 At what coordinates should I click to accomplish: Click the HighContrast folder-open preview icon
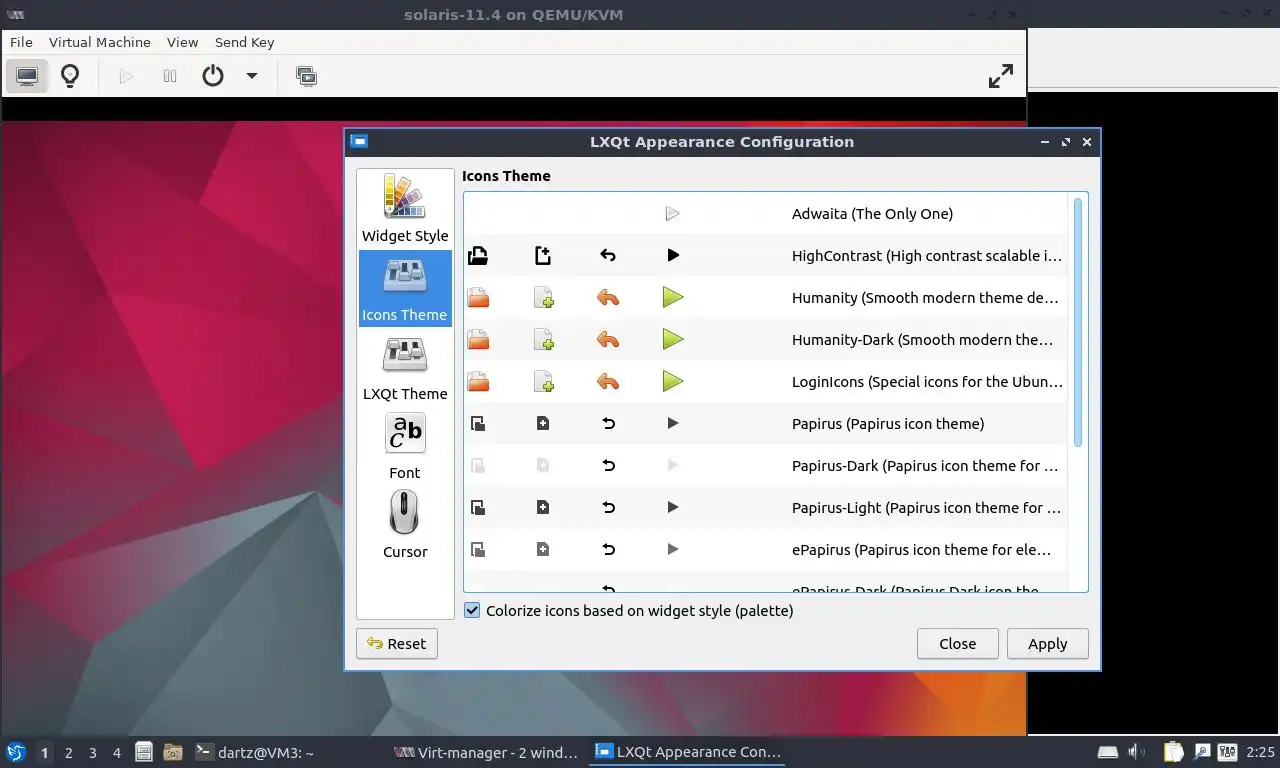tap(478, 256)
